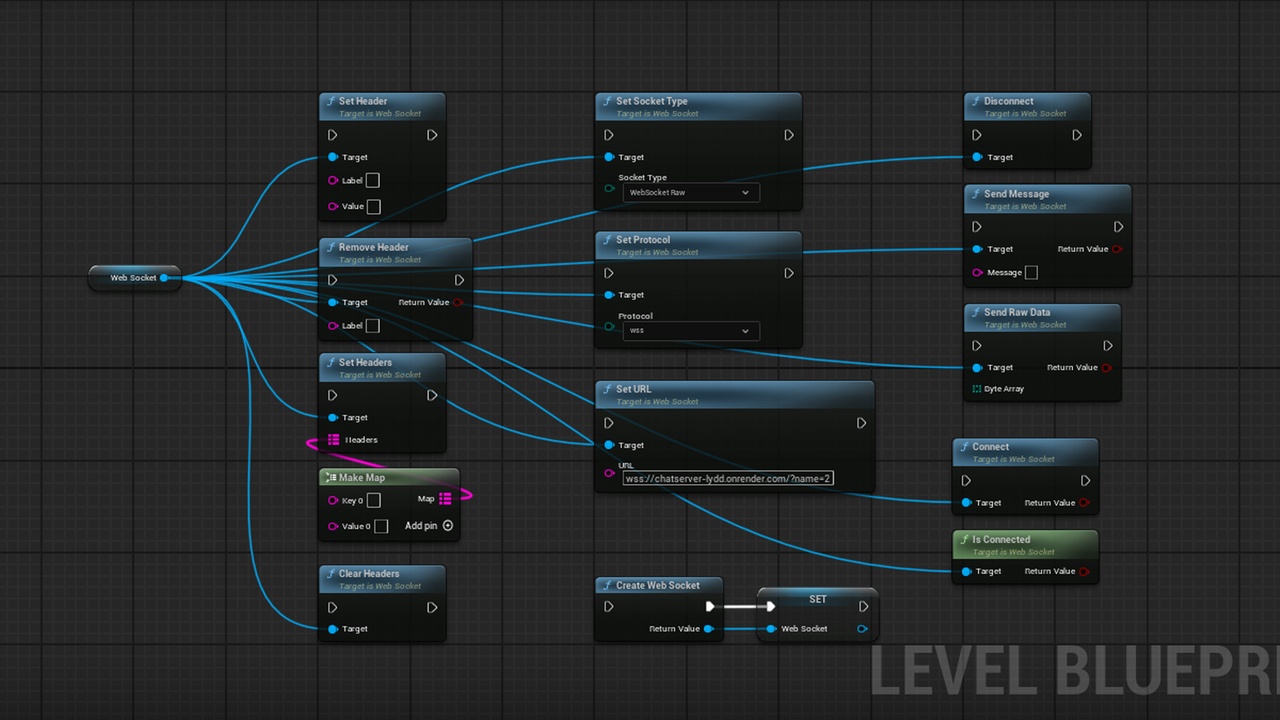Image resolution: width=1280 pixels, height=720 pixels.
Task: Click Create Web Socket's Return Value pin
Action: coord(709,629)
